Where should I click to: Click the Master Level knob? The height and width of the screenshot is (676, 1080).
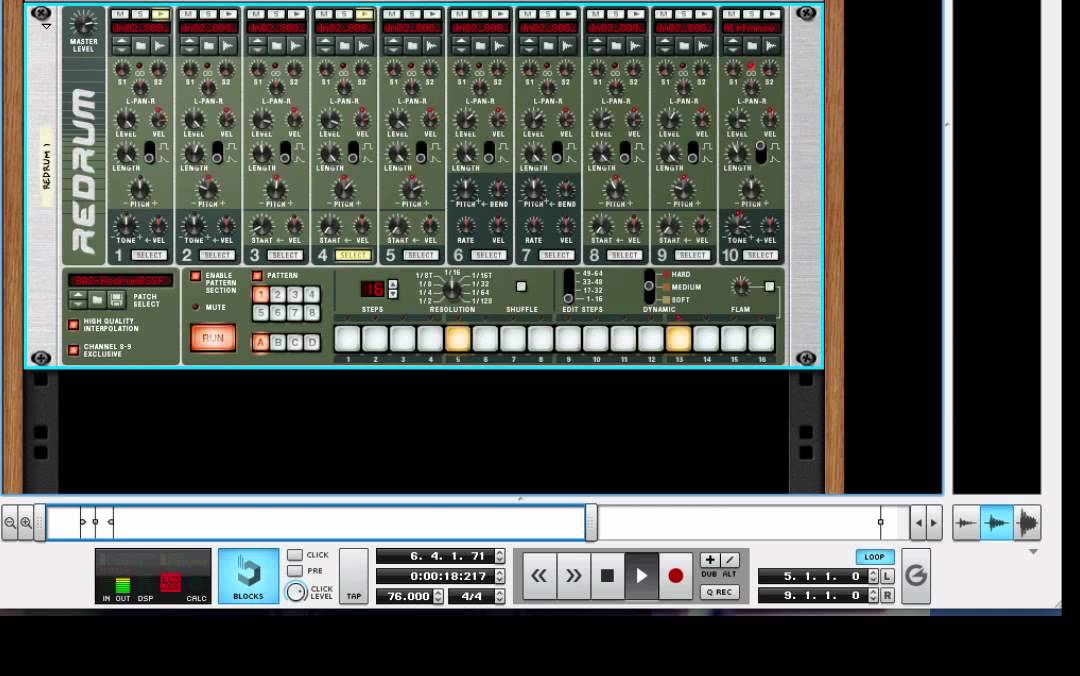83,23
